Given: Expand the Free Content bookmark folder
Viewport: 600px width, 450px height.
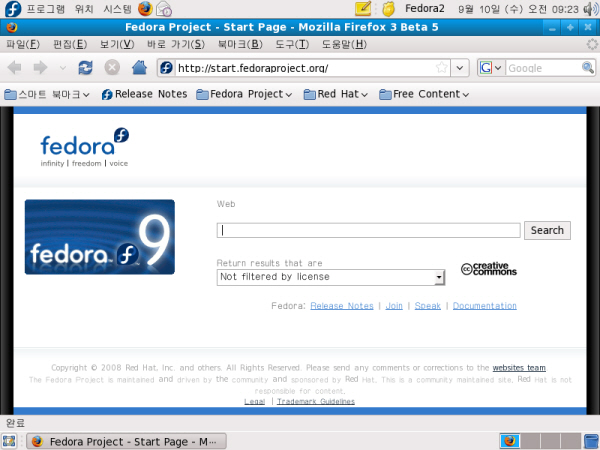Looking at the screenshot, I should [x=424, y=94].
